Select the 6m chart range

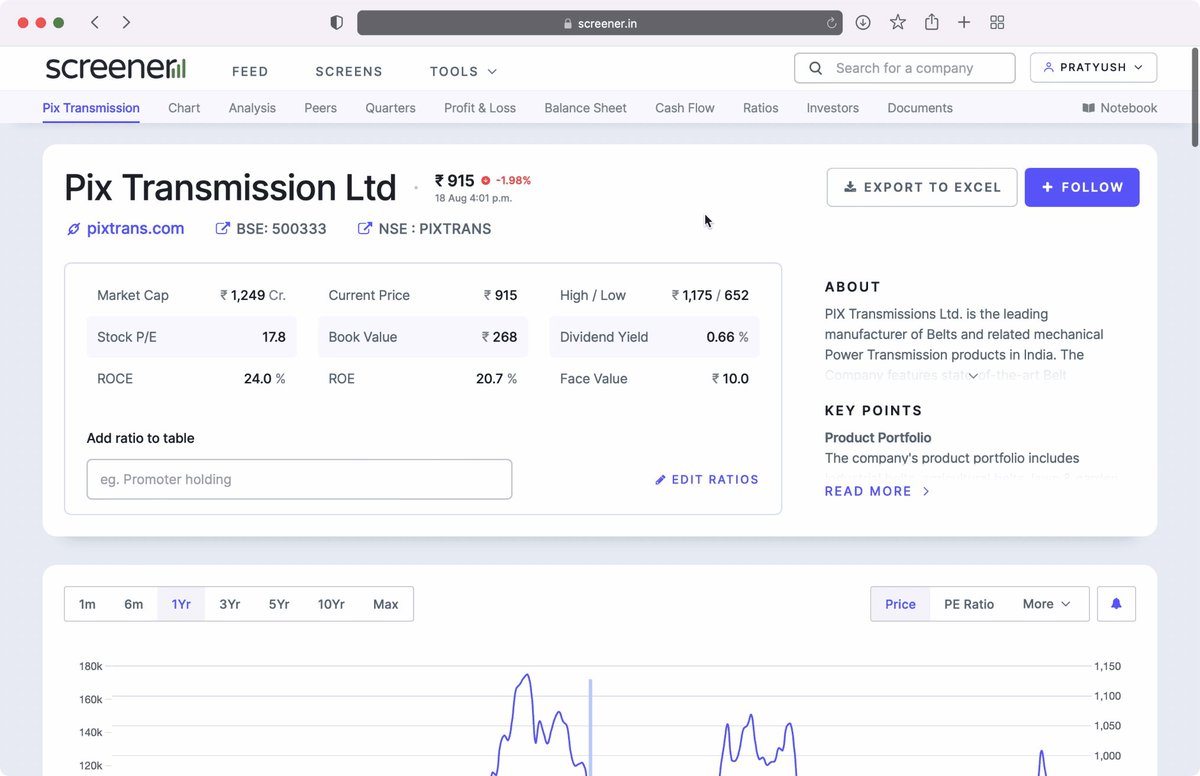click(x=133, y=604)
